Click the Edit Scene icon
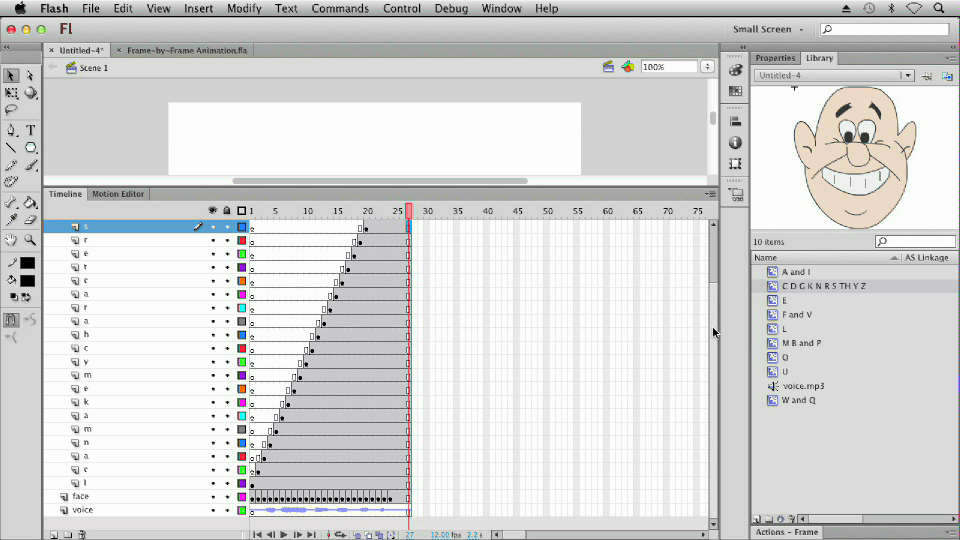 click(608, 67)
